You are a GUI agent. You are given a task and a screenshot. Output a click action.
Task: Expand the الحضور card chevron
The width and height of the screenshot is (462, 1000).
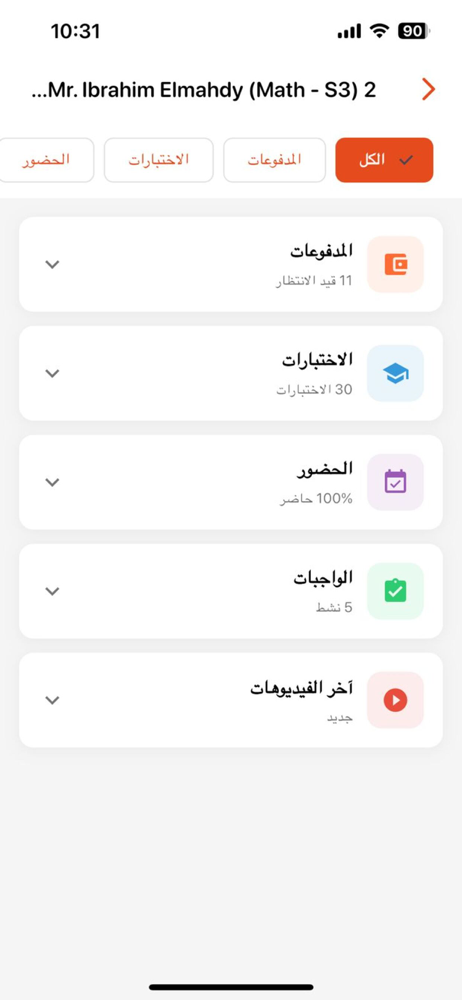click(x=52, y=482)
